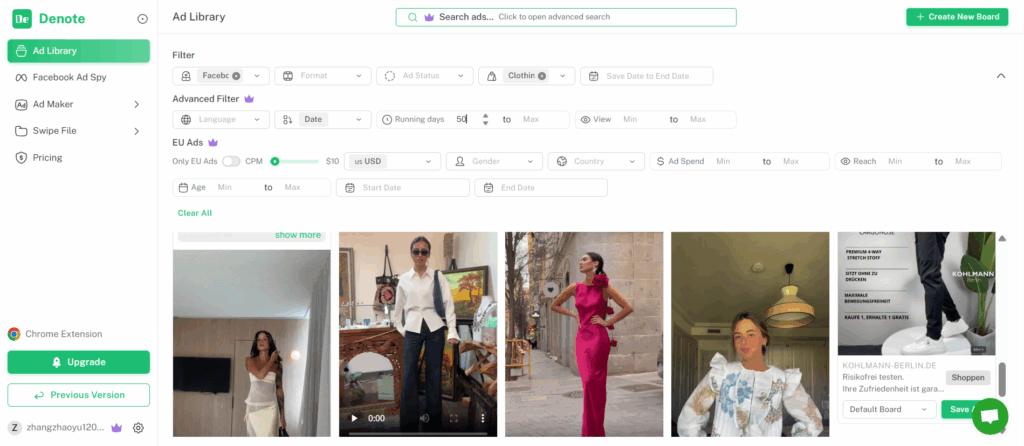Viewport: 1024px width, 446px height.
Task: Click the Chrome Extension link
Action: point(56,334)
